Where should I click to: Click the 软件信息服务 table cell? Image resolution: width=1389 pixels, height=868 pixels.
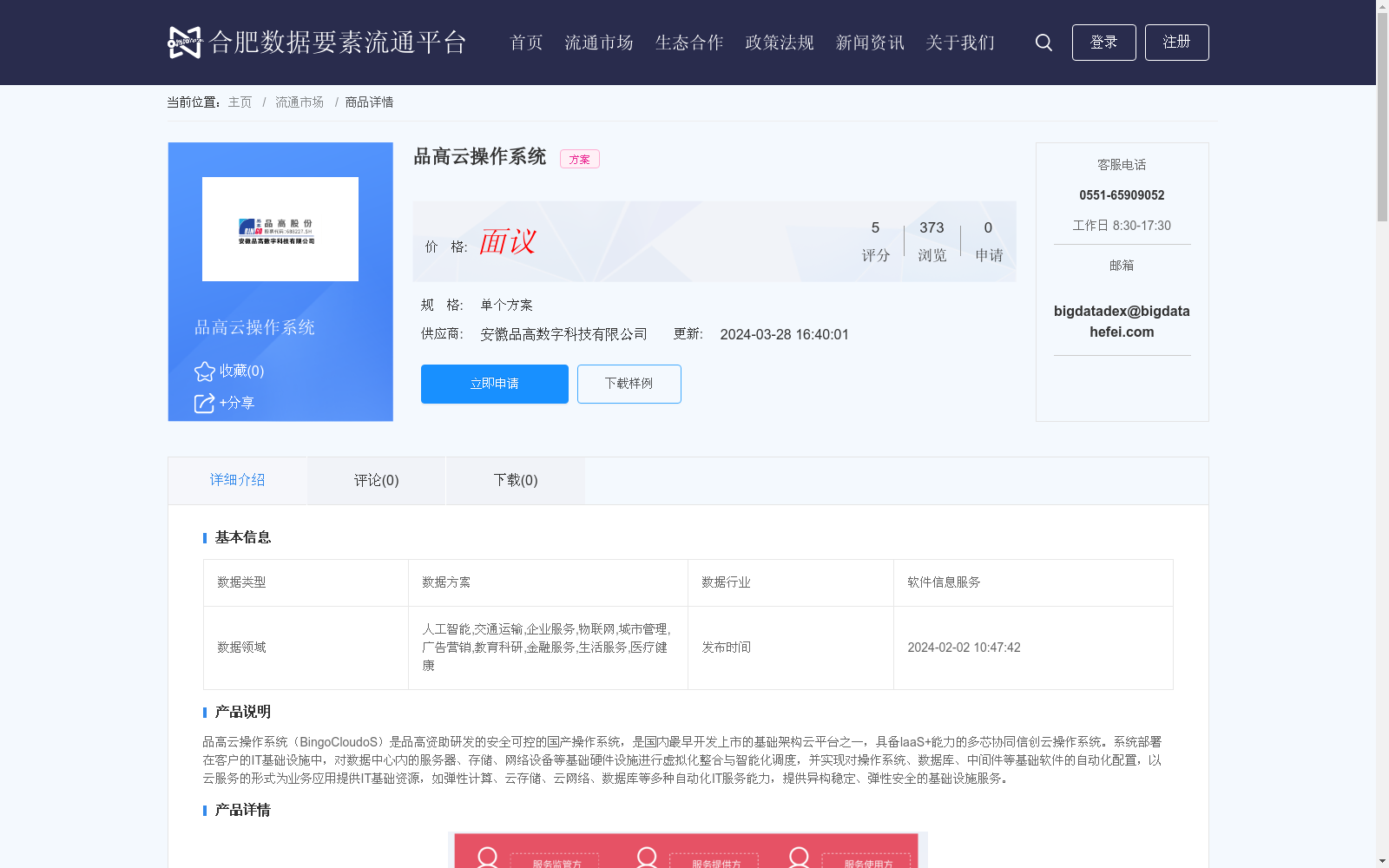pos(1033,582)
